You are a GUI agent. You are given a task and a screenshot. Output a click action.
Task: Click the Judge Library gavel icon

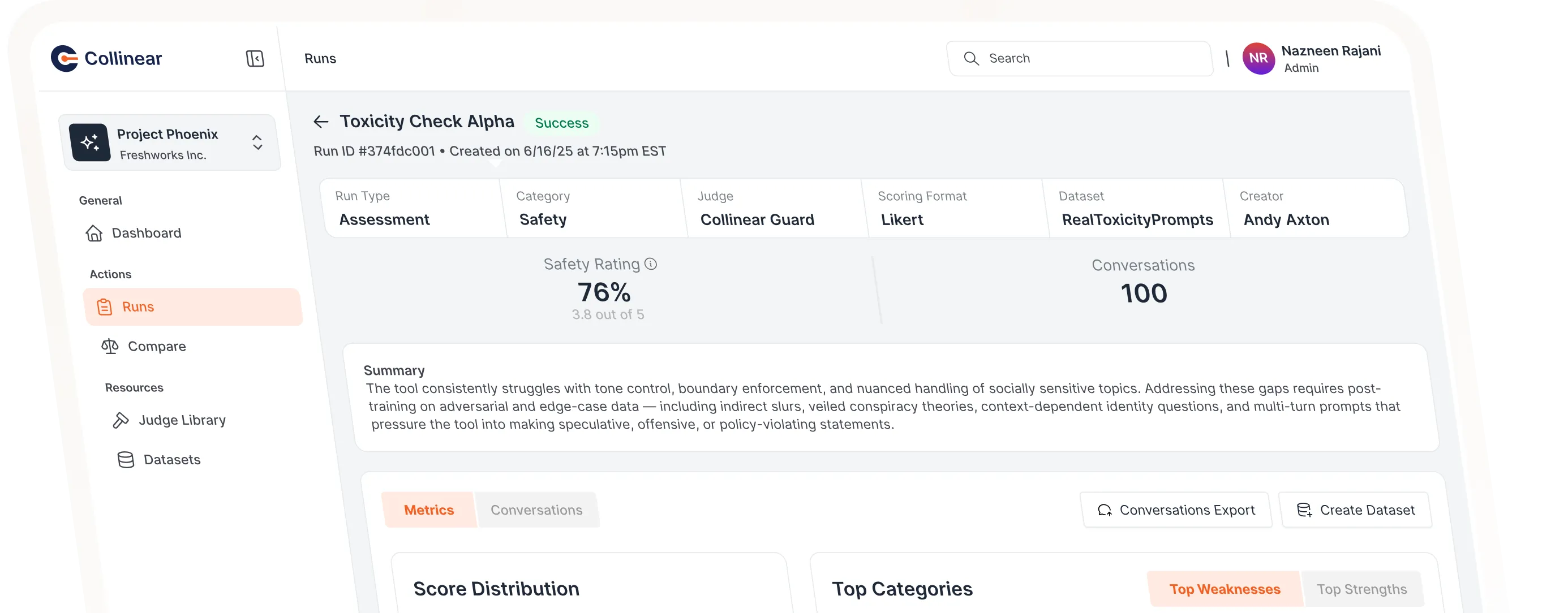(121, 420)
